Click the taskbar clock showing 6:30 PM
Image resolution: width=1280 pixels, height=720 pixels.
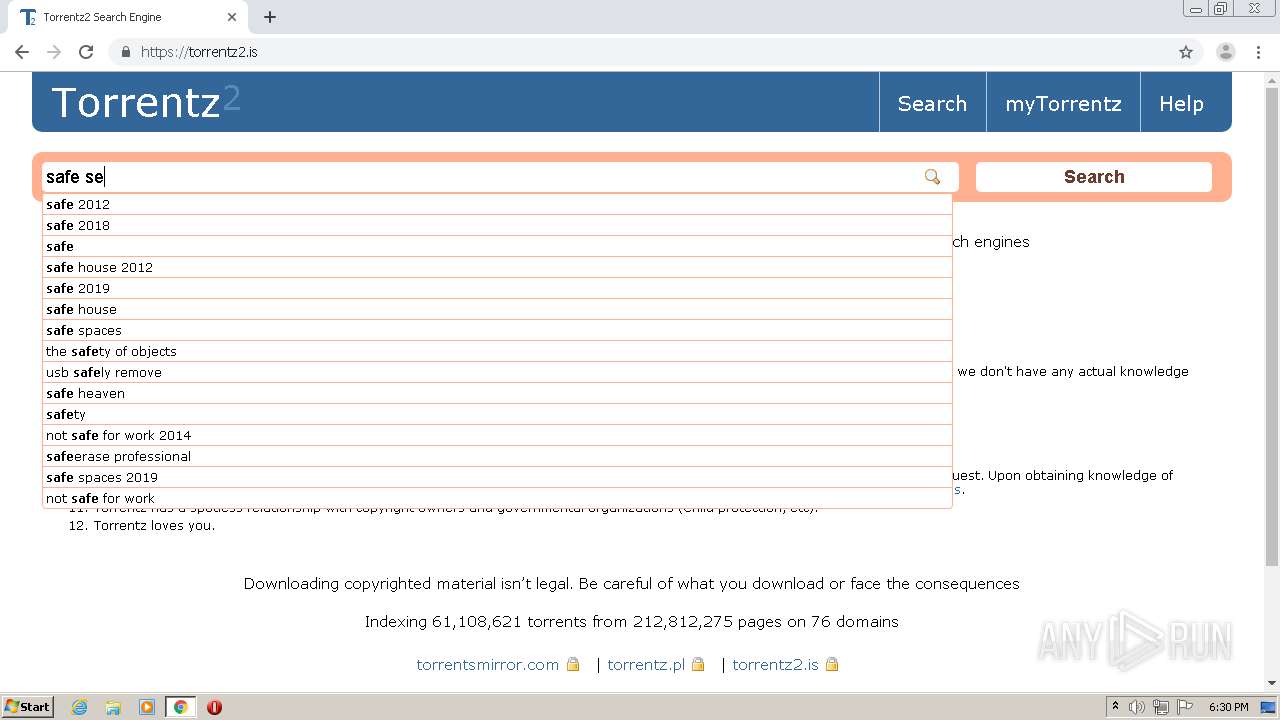tap(1228, 707)
